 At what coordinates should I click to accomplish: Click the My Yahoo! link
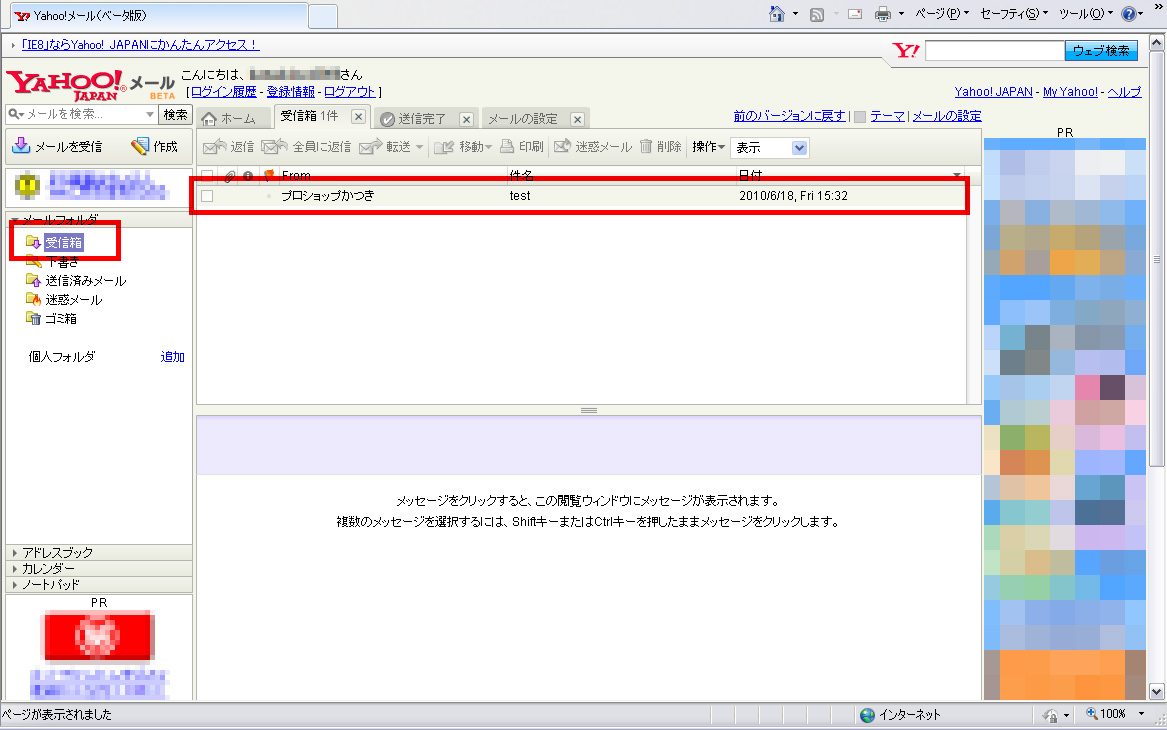click(1070, 92)
